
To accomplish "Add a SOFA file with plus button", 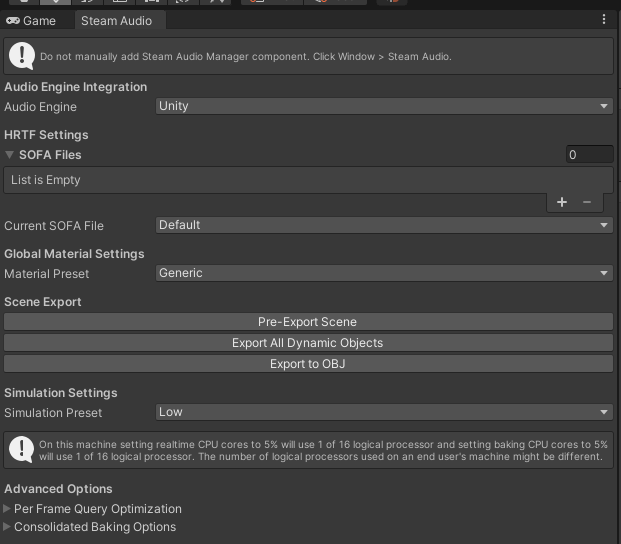I will [562, 202].
